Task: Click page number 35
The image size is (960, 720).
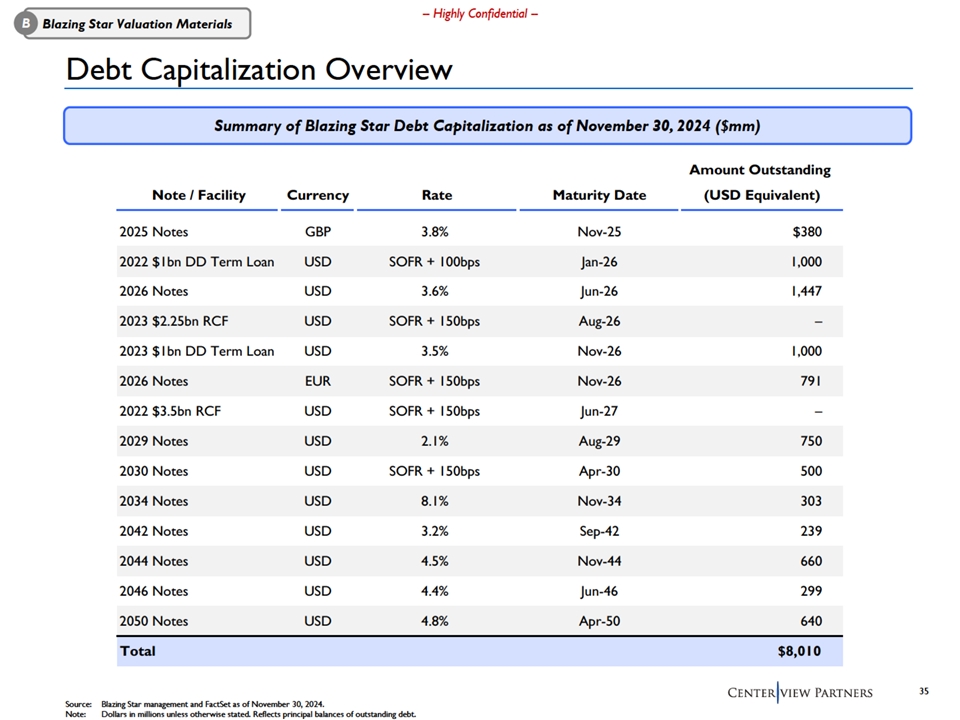Action: [x=923, y=691]
